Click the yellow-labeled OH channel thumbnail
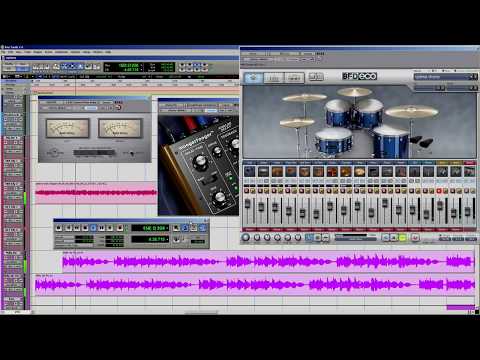This screenshot has height=360, width=480. (x=442, y=172)
